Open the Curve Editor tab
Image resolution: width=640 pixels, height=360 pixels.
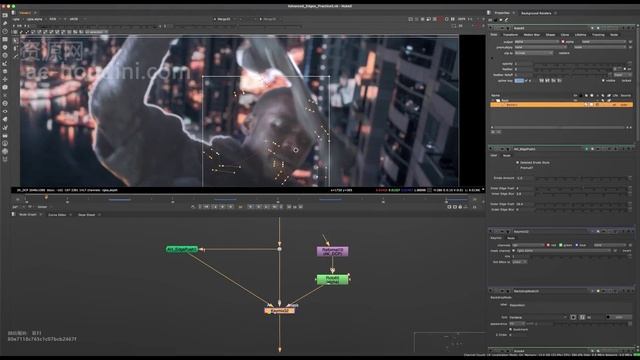pyautogui.click(x=57, y=215)
